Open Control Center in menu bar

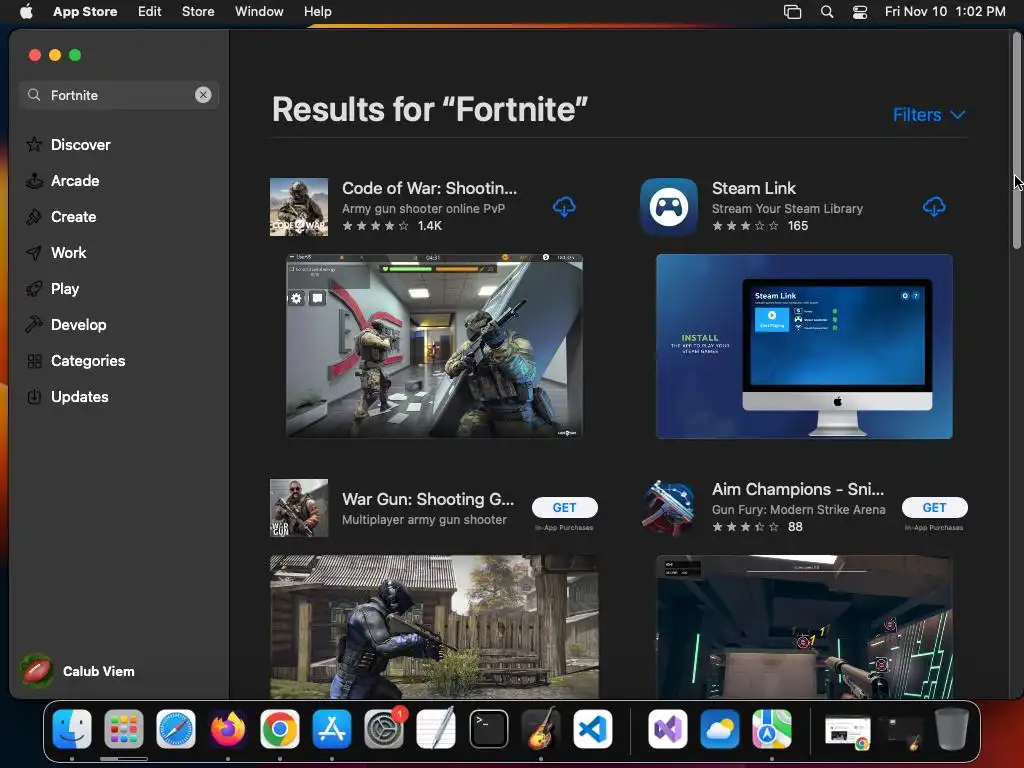click(860, 12)
